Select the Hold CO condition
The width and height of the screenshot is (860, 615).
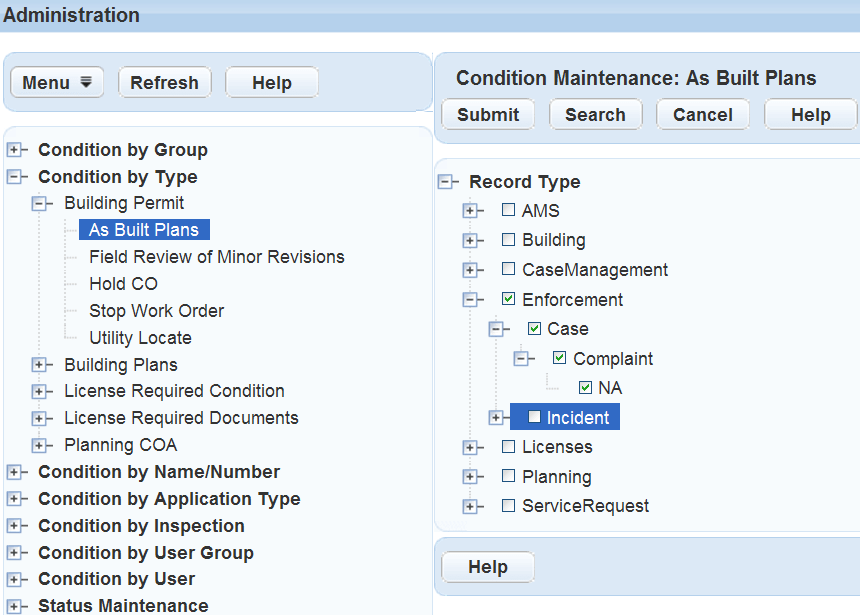click(x=123, y=283)
